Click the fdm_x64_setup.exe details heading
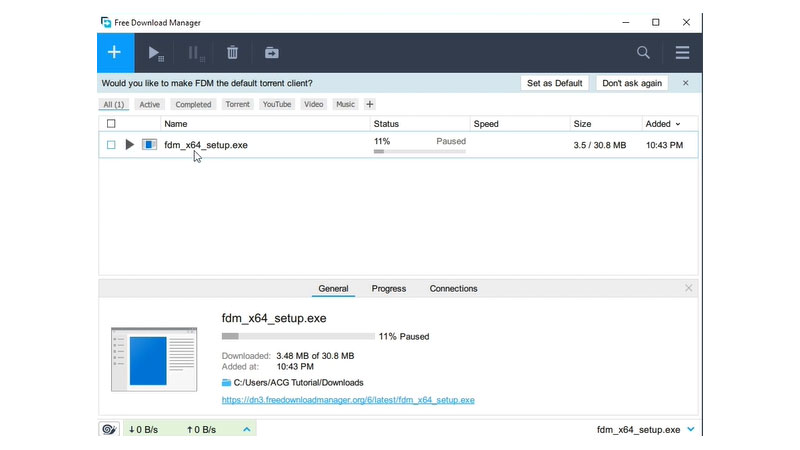Viewport: 800px width, 450px height. [x=274, y=318]
